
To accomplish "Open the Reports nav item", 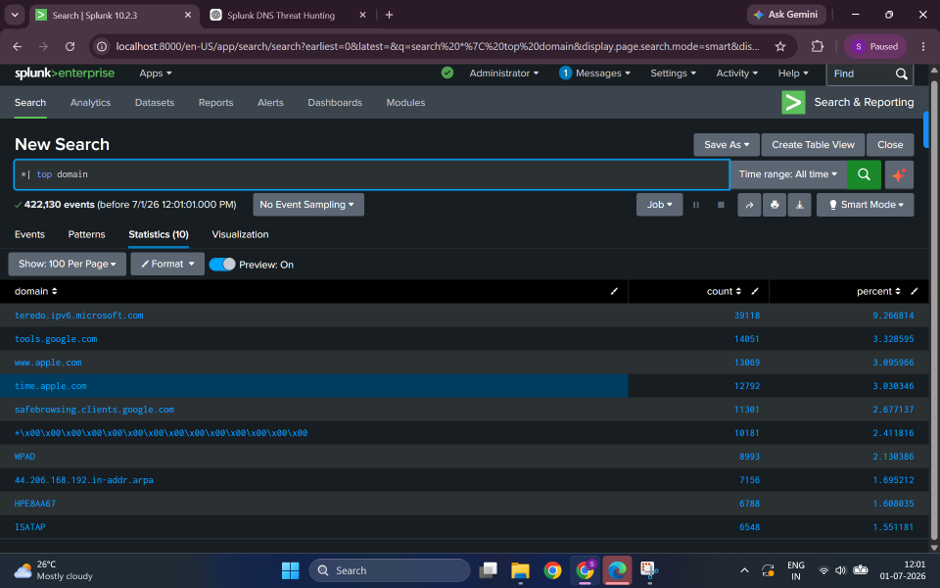I will 216,102.
